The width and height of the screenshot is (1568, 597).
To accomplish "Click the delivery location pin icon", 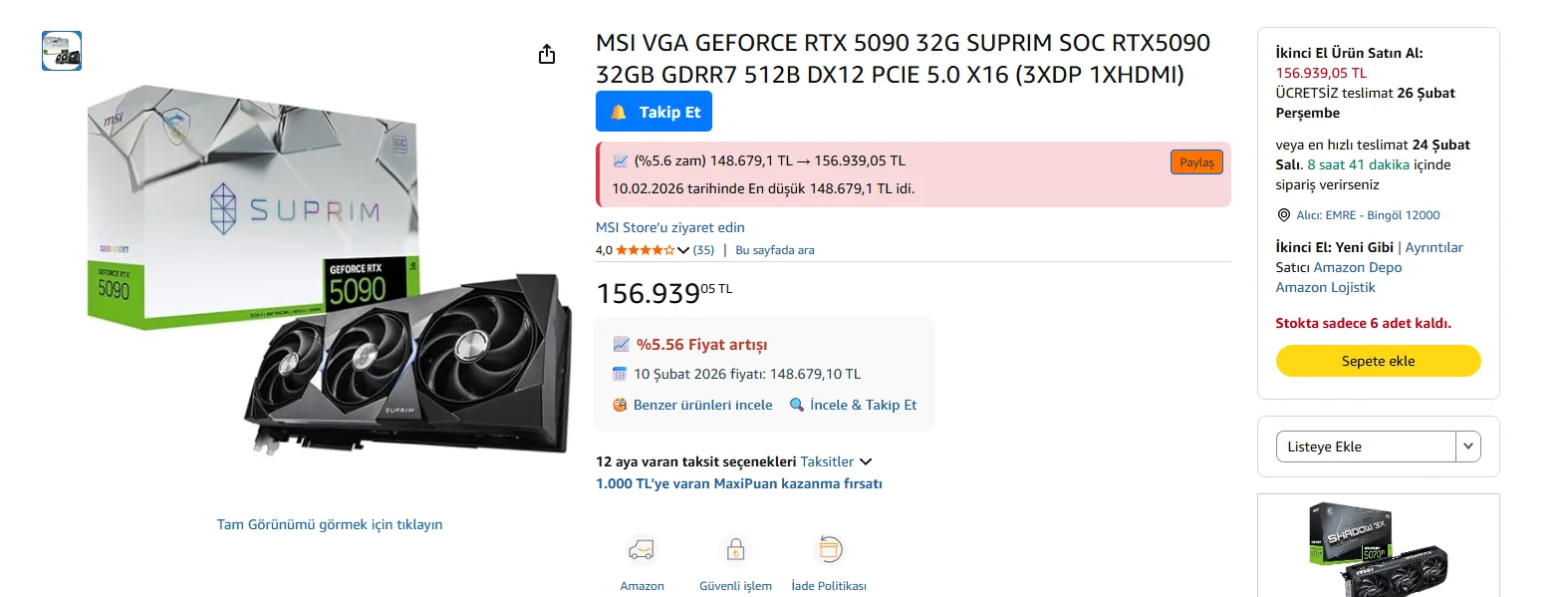I will tap(1284, 215).
